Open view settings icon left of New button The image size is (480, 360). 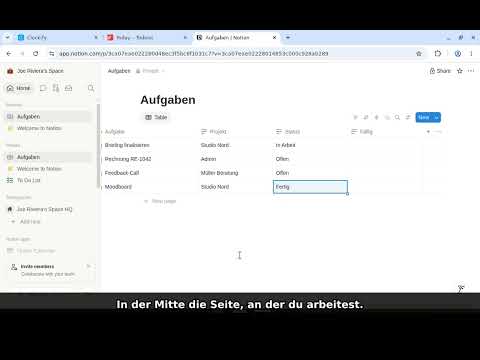[x=408, y=117]
